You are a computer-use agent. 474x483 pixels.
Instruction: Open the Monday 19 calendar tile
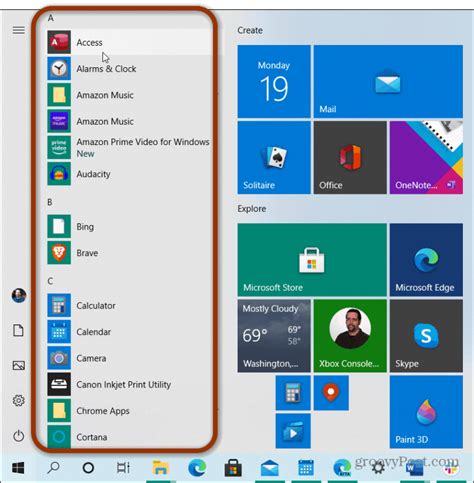pyautogui.click(x=274, y=82)
